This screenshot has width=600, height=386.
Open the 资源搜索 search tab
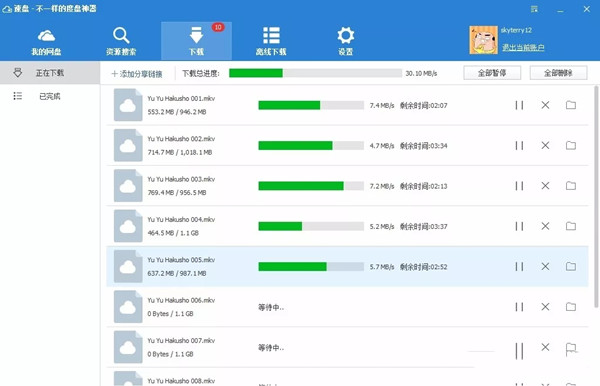tap(121, 41)
